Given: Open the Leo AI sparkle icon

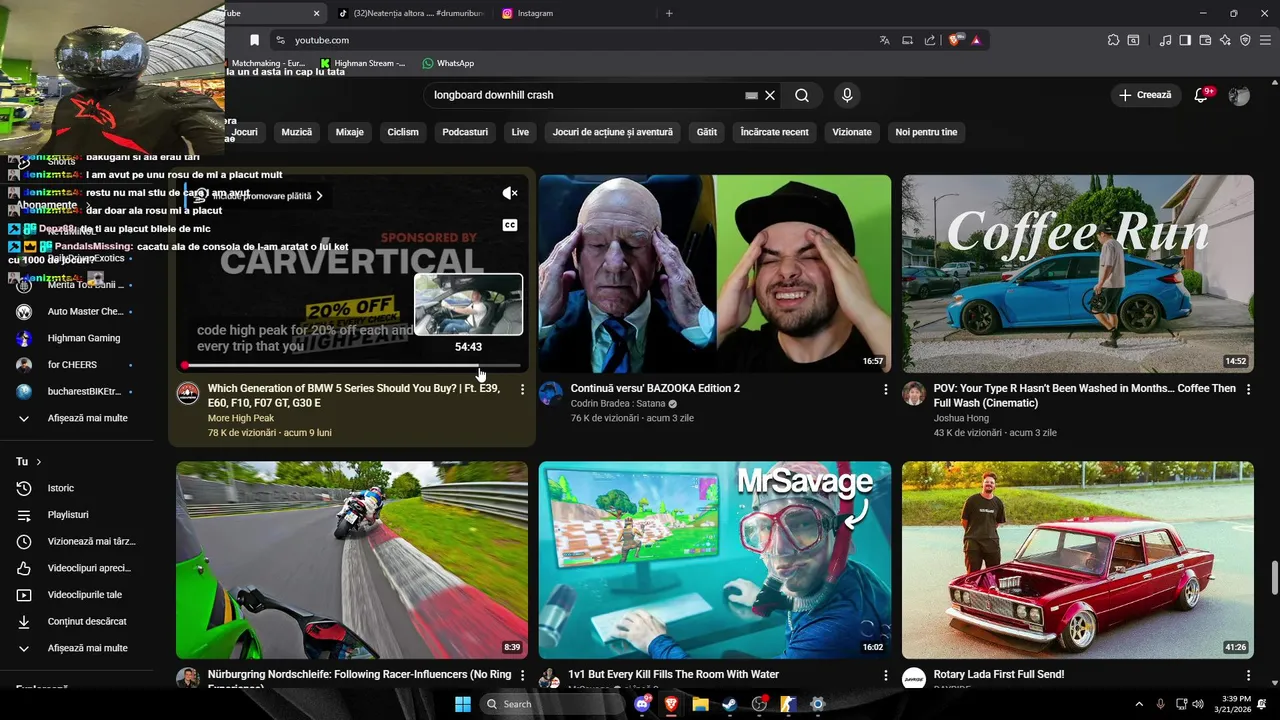Looking at the screenshot, I should click(x=1225, y=40).
